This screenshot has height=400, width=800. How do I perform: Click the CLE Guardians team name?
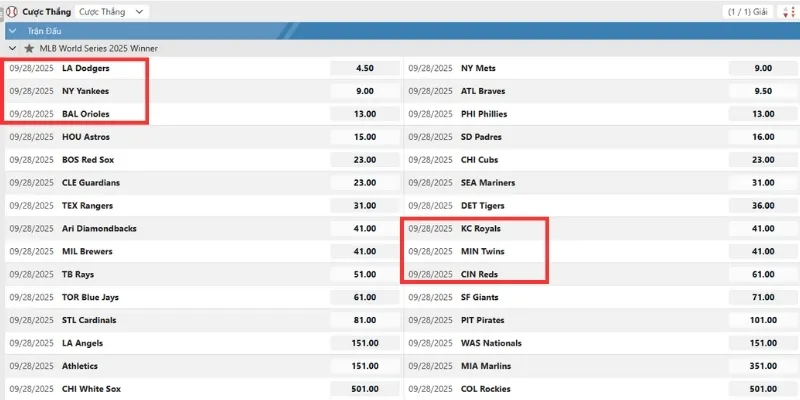(91, 183)
